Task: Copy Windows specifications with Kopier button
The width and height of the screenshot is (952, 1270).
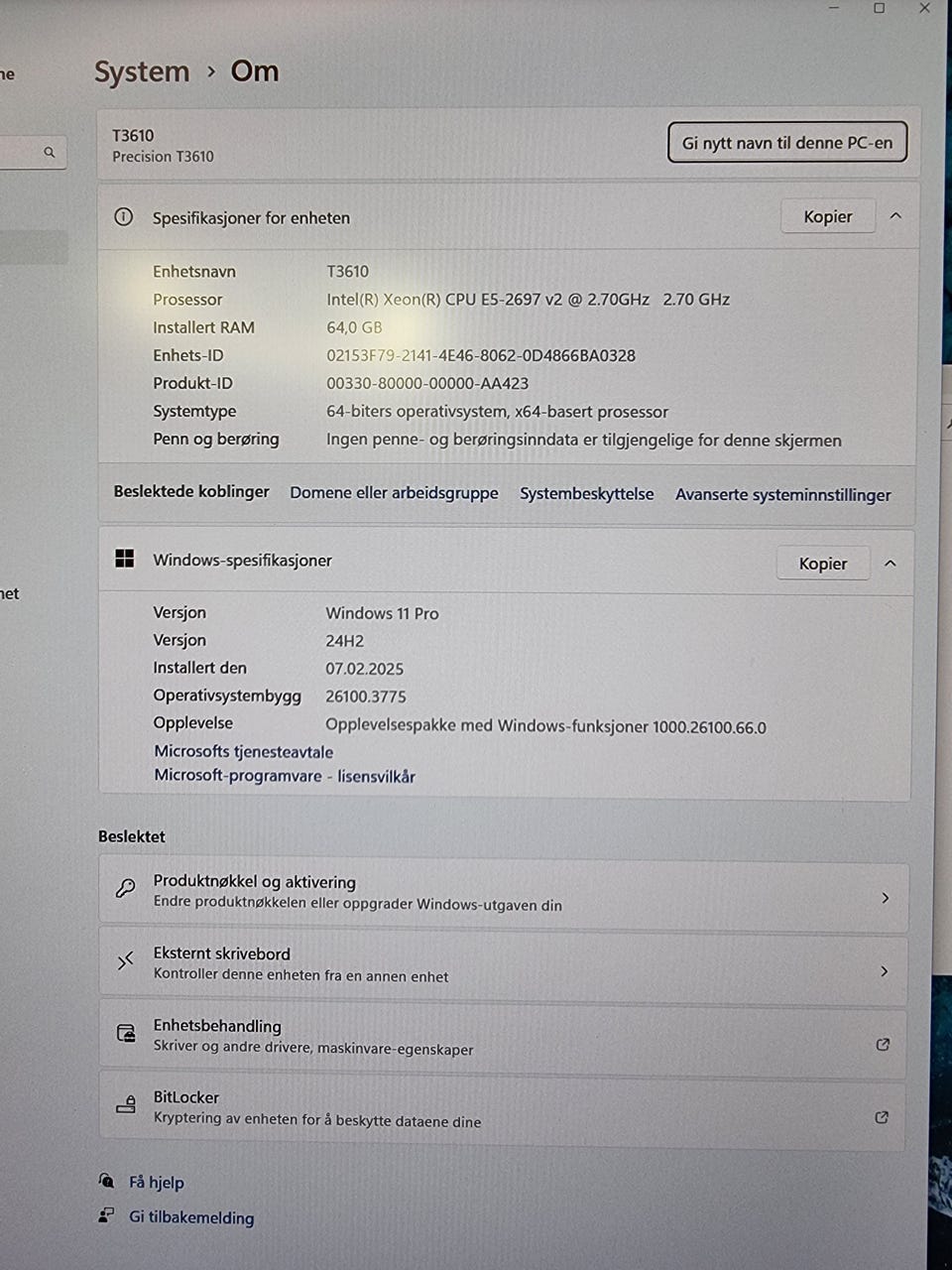Action: 823,564
